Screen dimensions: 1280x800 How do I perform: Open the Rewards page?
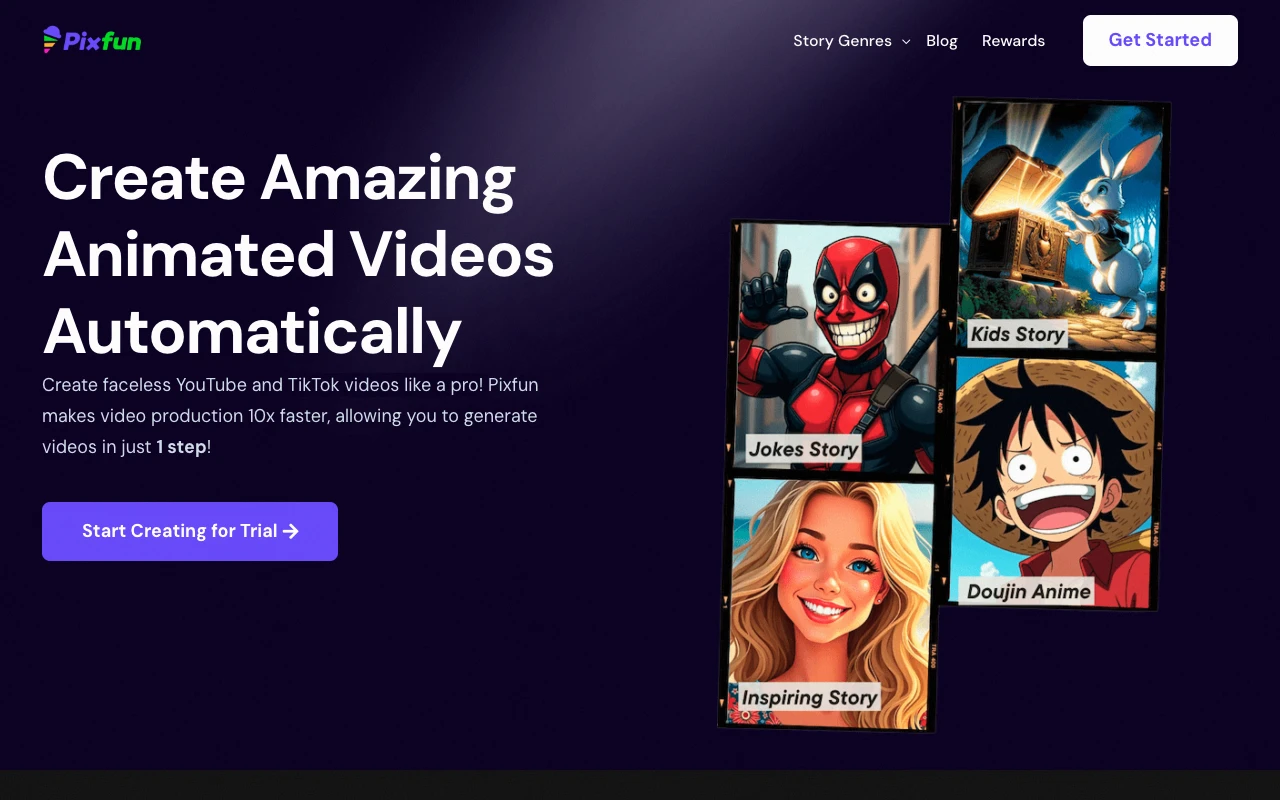pos(1013,41)
